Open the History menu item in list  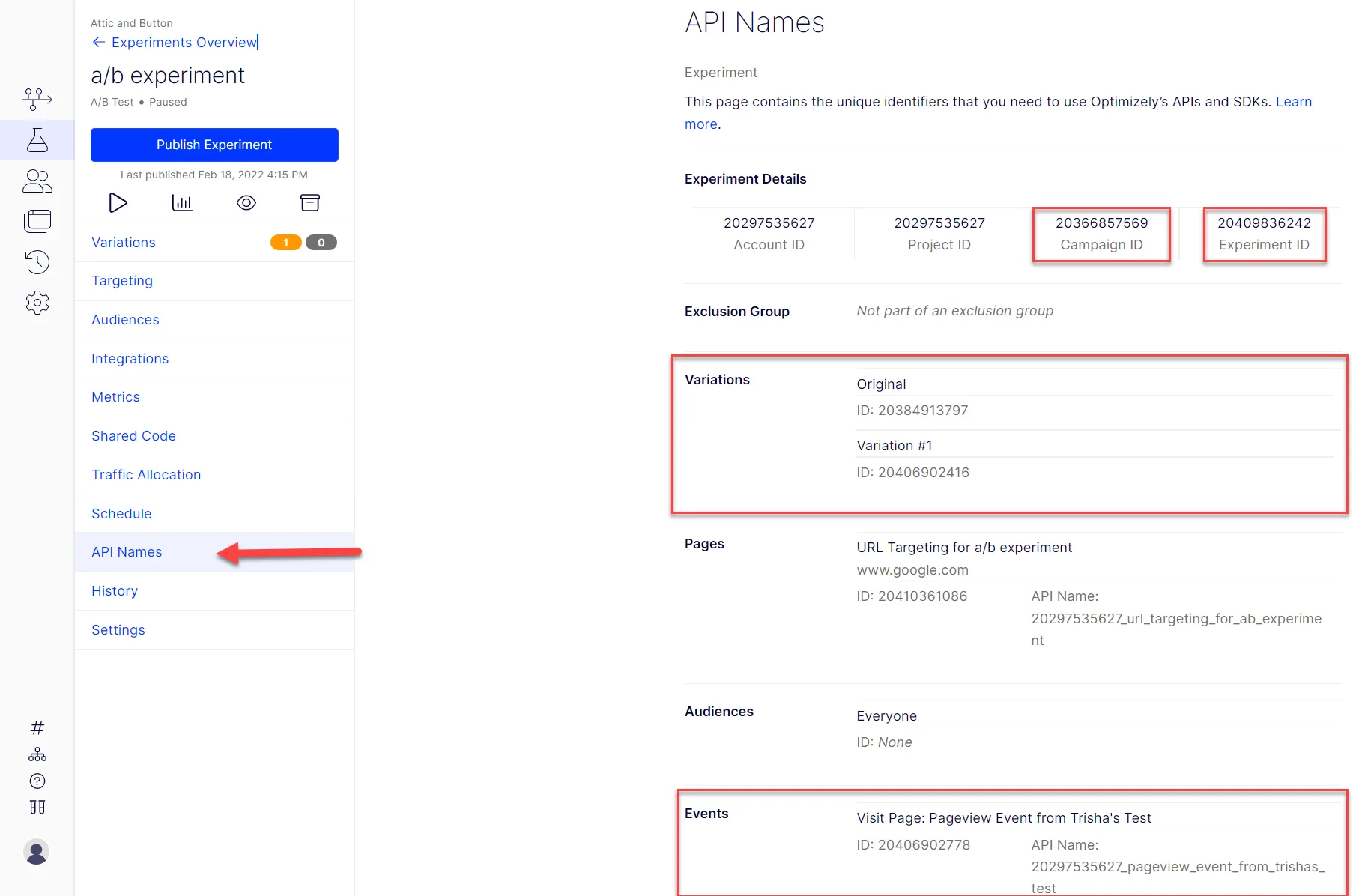point(214,591)
